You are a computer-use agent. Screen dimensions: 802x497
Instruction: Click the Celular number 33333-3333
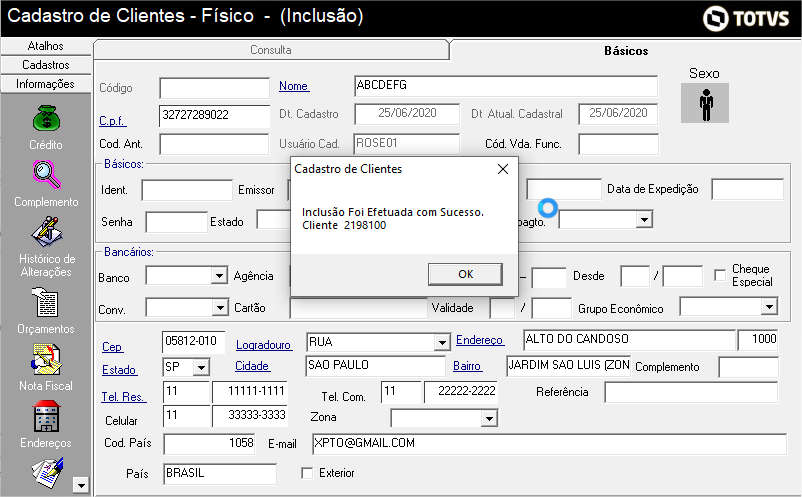250,416
